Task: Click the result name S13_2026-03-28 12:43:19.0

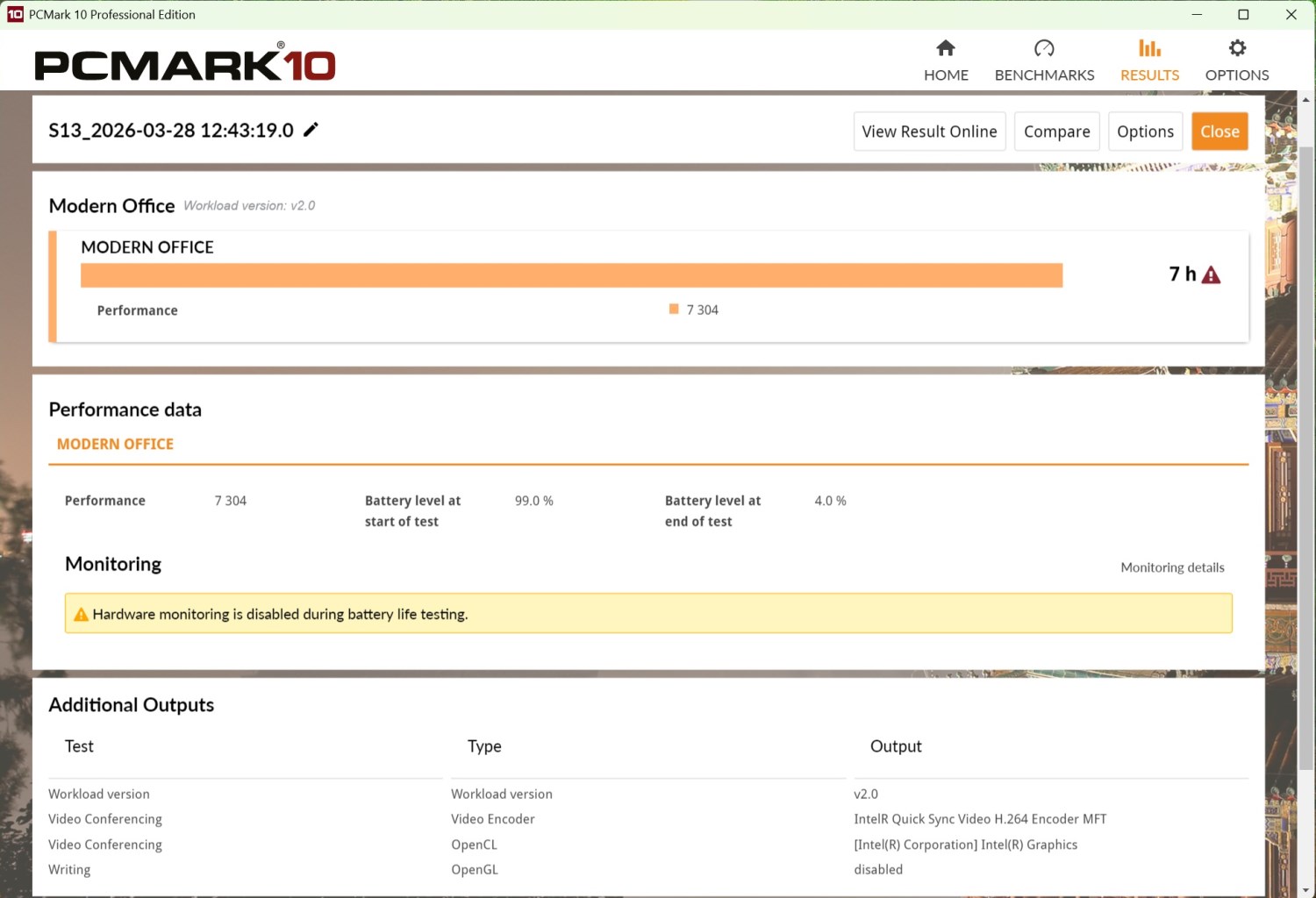Action: click(171, 131)
